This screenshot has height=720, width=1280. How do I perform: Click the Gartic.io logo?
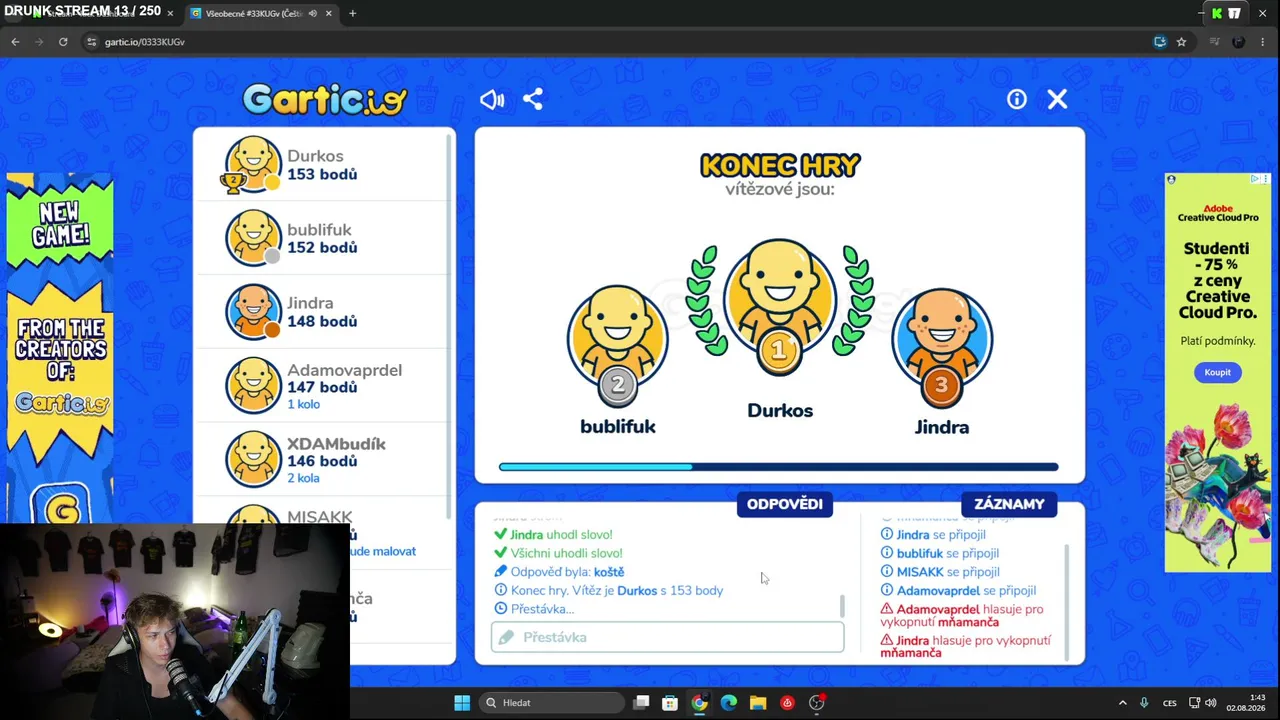tap(325, 99)
